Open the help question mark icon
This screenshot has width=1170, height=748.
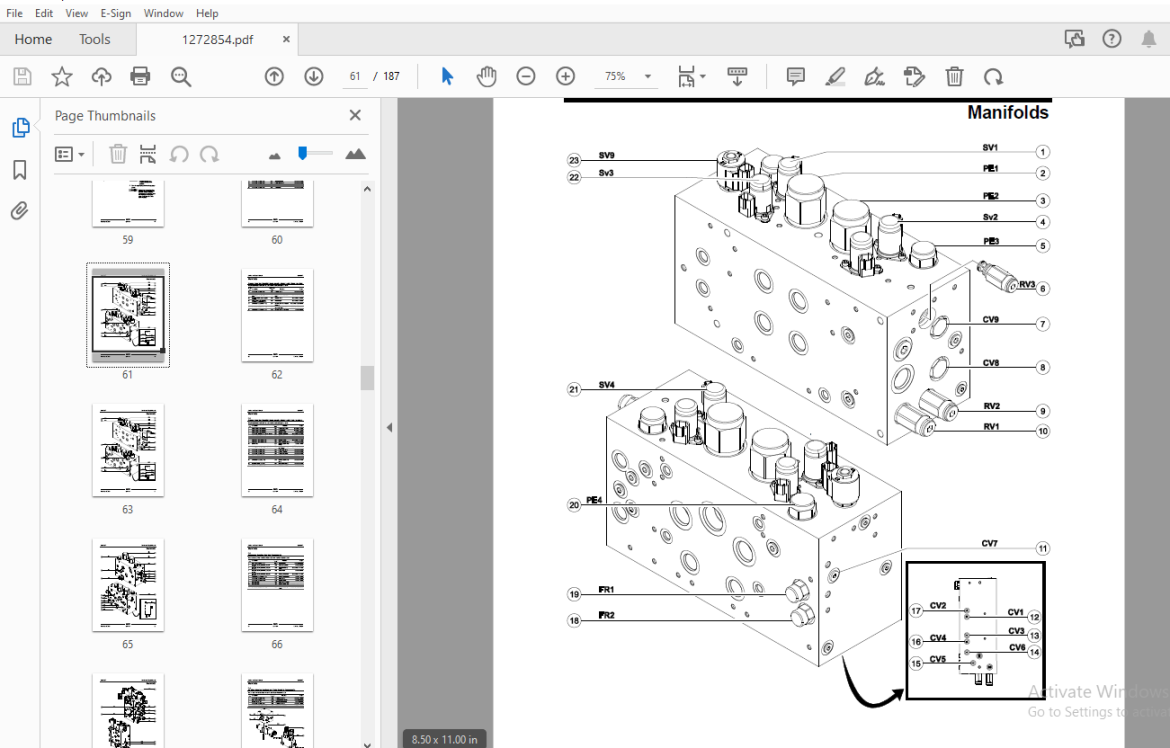pos(1112,39)
